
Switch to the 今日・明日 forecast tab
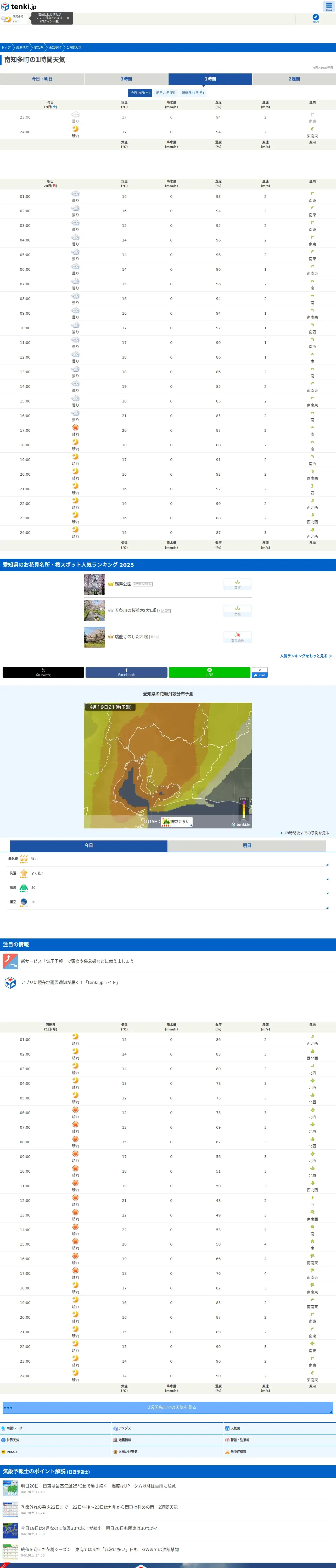pos(42,79)
